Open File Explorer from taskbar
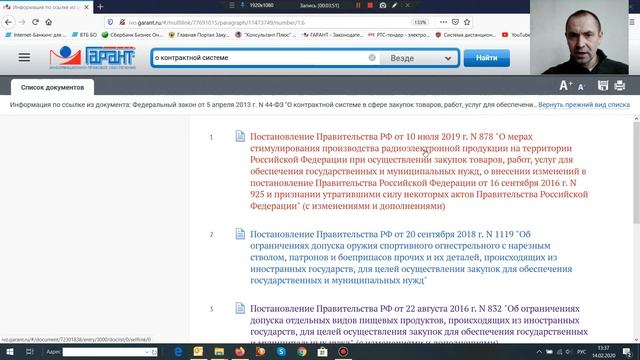Screen dimensions: 640x360 tap(219, 351)
